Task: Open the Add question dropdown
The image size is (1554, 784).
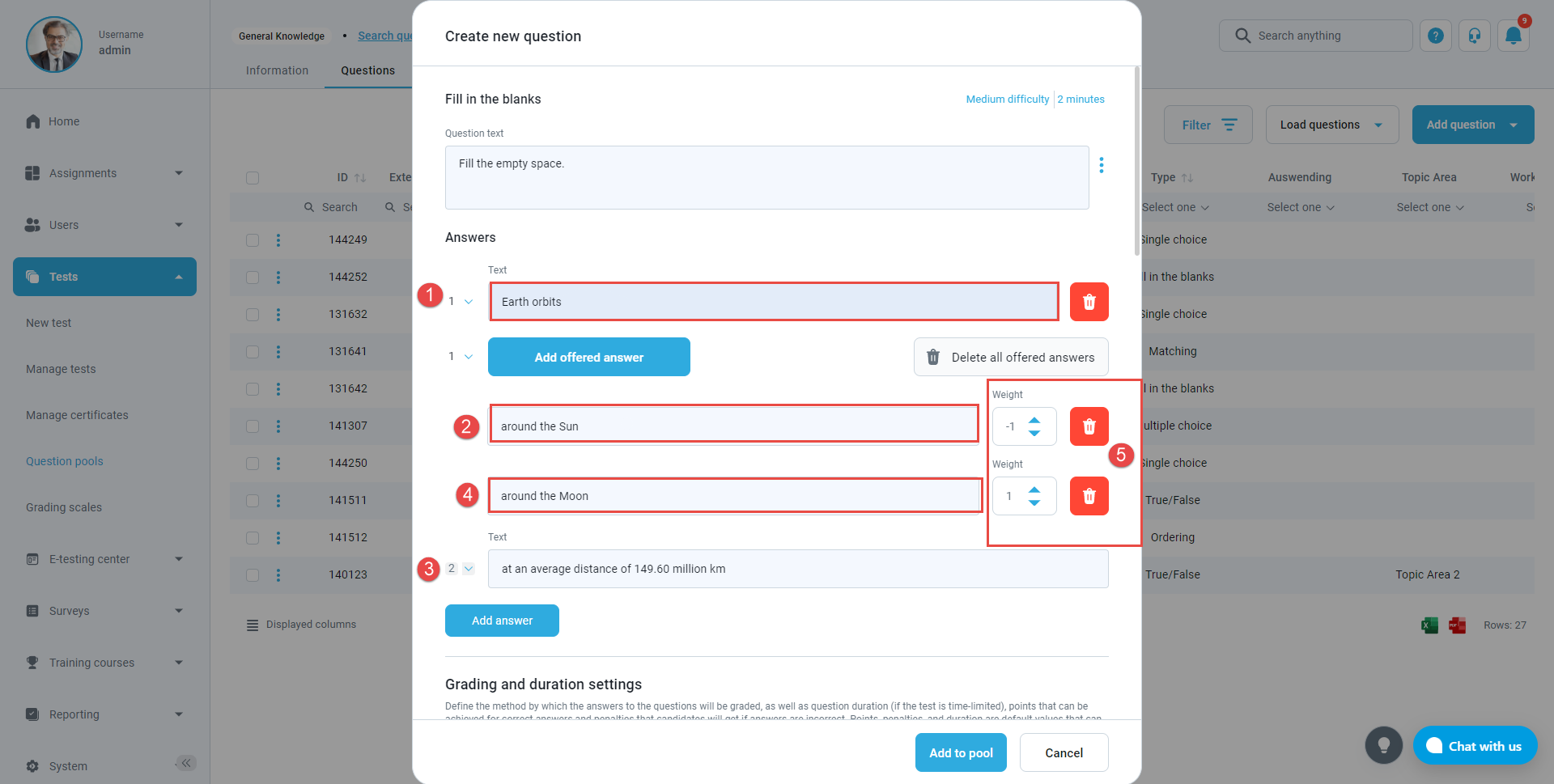Action: [1513, 125]
